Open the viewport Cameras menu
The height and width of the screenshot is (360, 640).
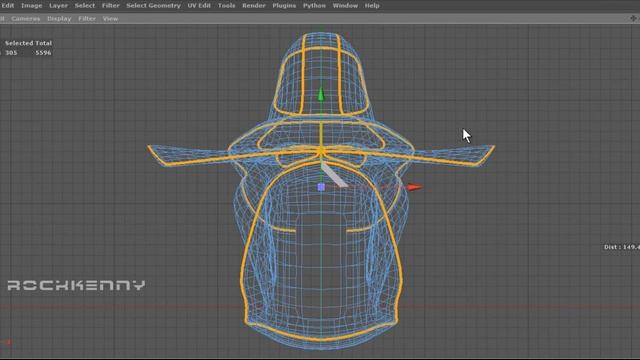click(26, 19)
